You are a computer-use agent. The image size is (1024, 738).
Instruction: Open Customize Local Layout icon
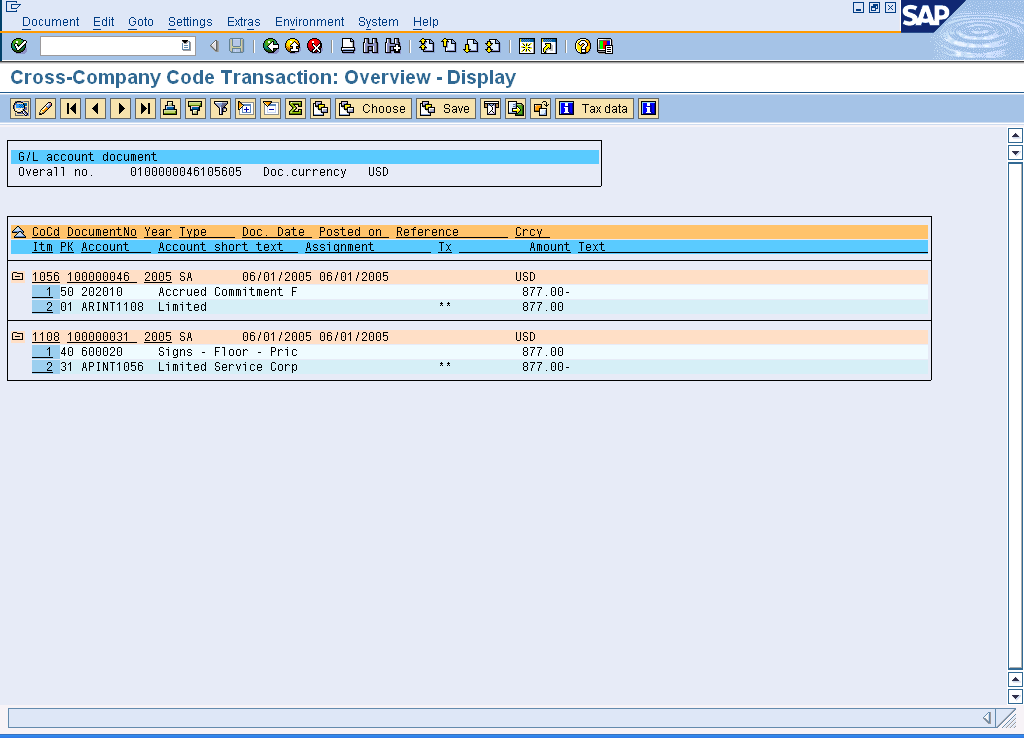605,46
